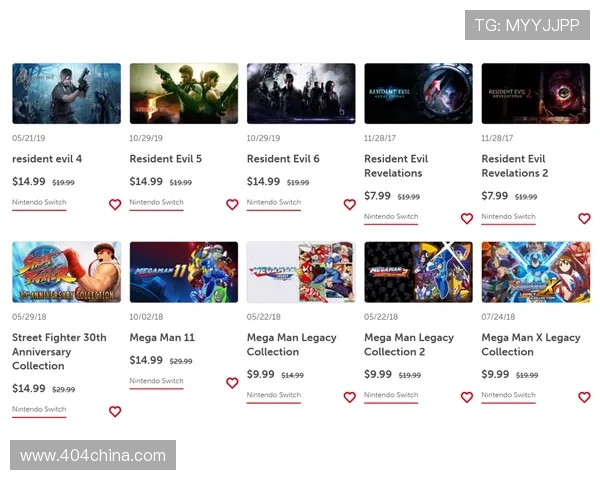Open the Street Fighter 30th Anniversary thumbnail

[x=66, y=272]
